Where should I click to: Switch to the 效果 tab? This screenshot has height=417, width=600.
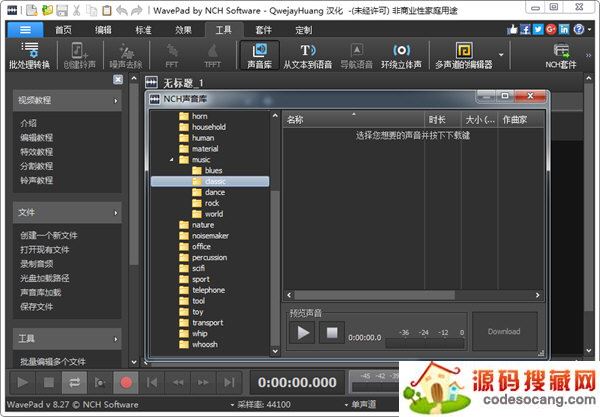click(183, 30)
